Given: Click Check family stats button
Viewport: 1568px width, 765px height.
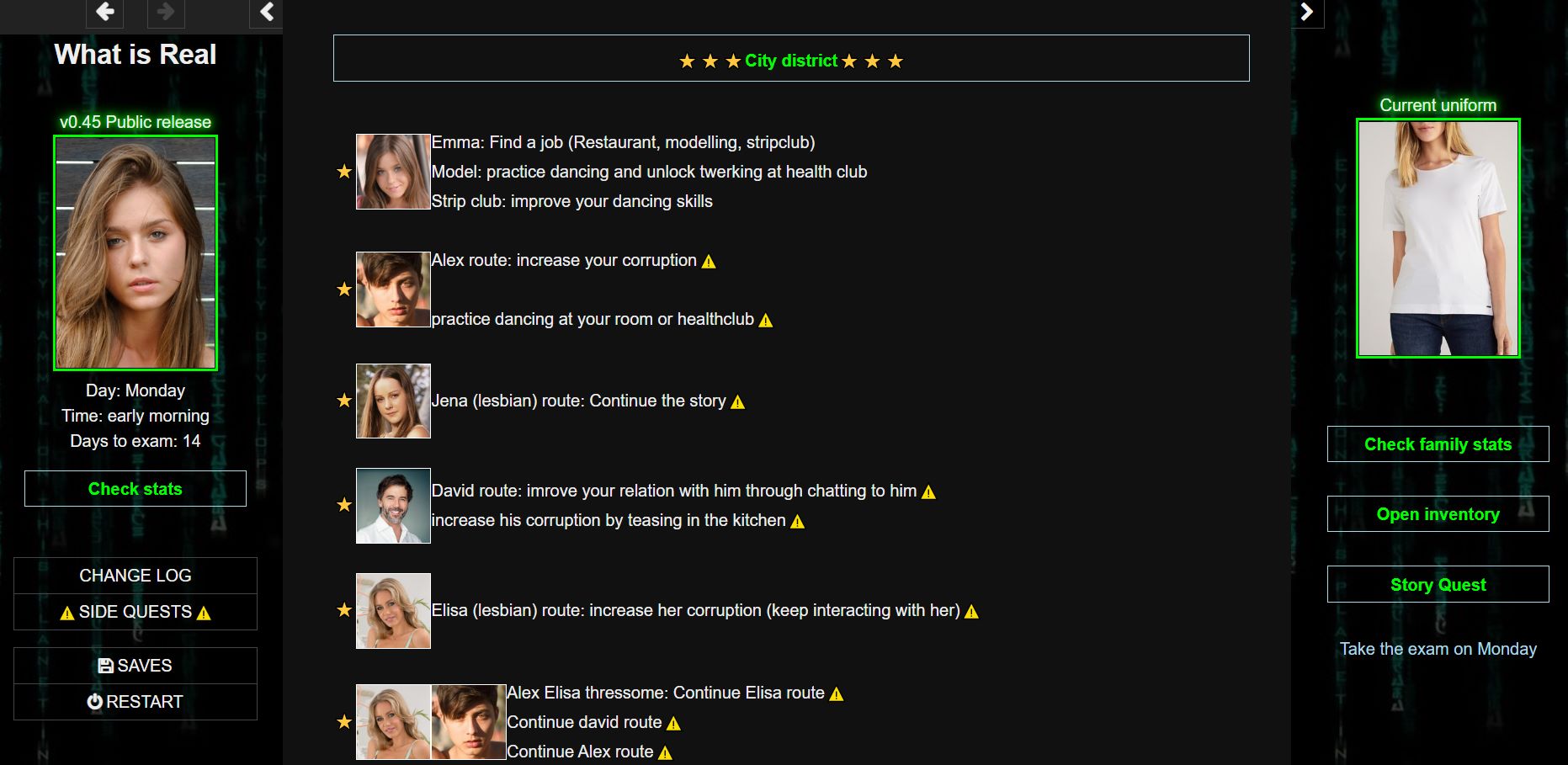Looking at the screenshot, I should click(1438, 444).
